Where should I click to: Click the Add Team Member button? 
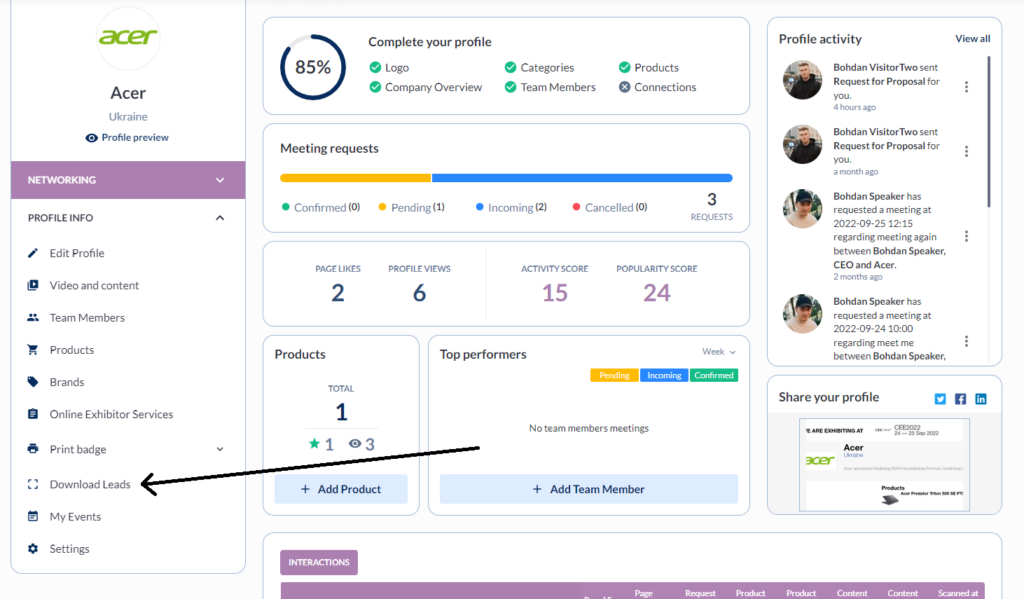pyautogui.click(x=588, y=489)
